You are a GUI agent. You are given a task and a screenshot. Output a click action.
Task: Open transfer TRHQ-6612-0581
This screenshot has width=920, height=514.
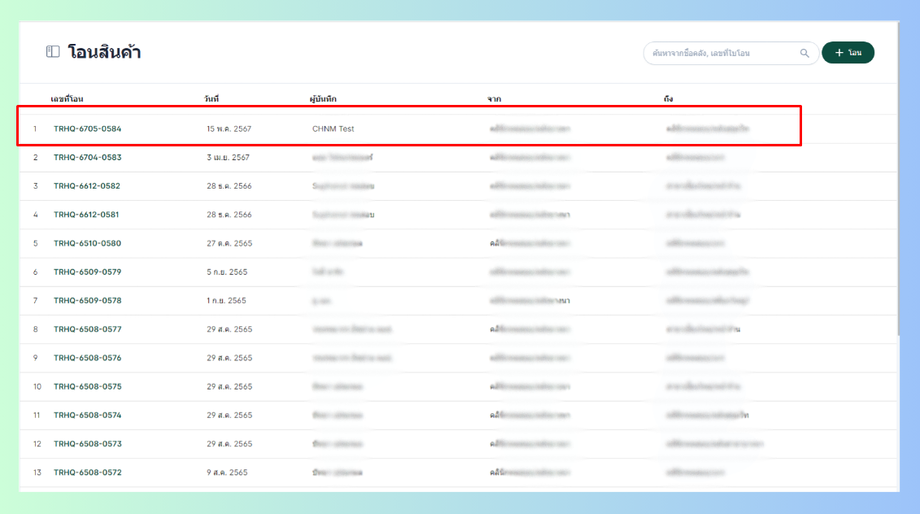(x=86, y=215)
